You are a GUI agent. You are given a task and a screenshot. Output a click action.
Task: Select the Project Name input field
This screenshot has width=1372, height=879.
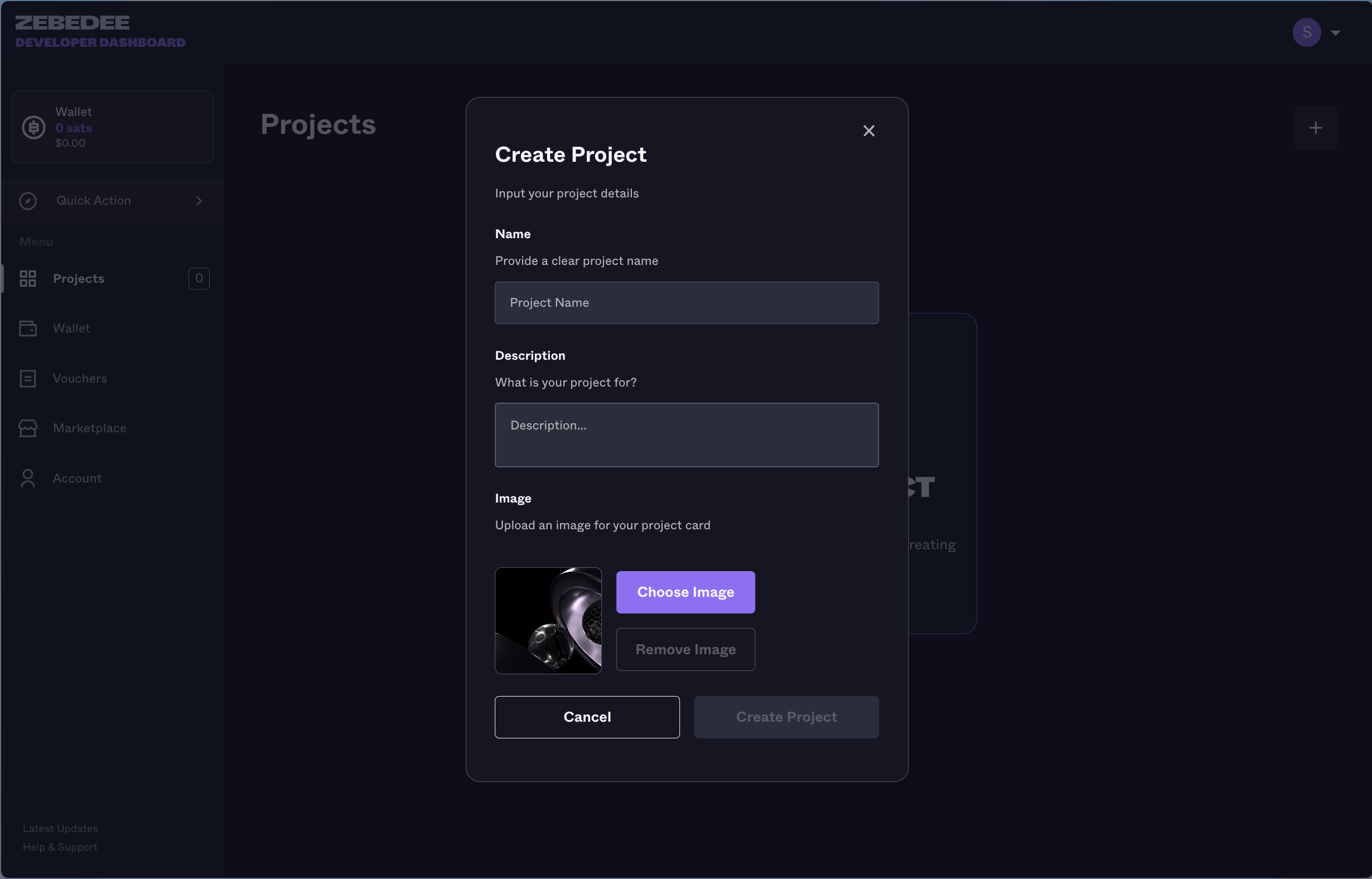tap(687, 302)
